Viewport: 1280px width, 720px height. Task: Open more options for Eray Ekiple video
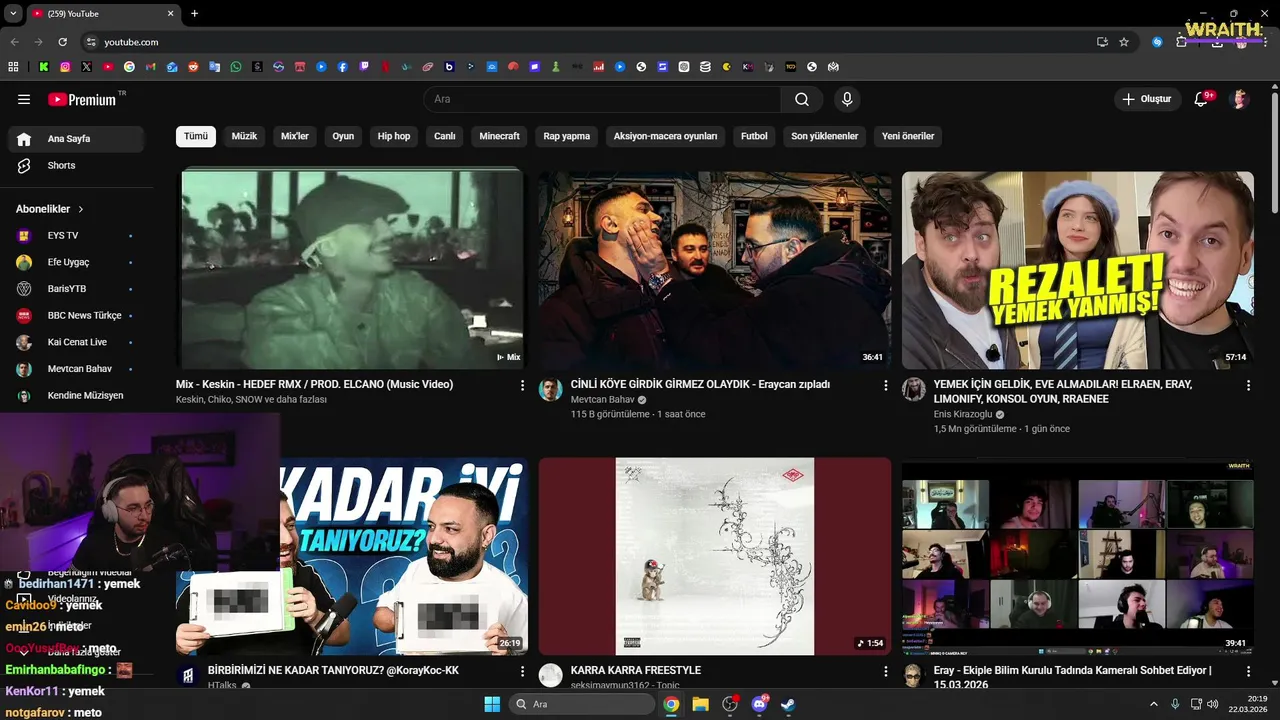tap(1248, 671)
